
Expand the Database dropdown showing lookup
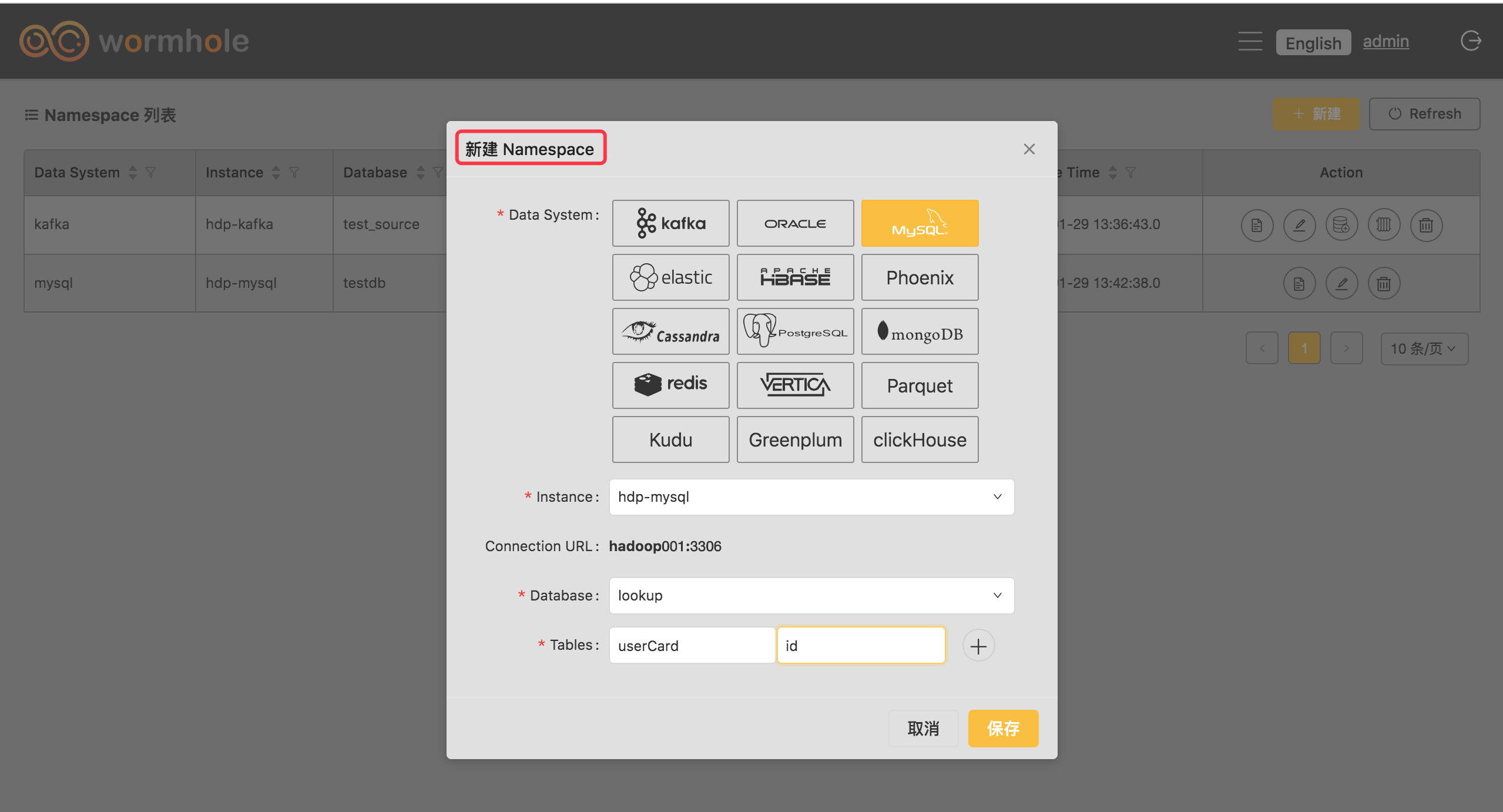(811, 596)
